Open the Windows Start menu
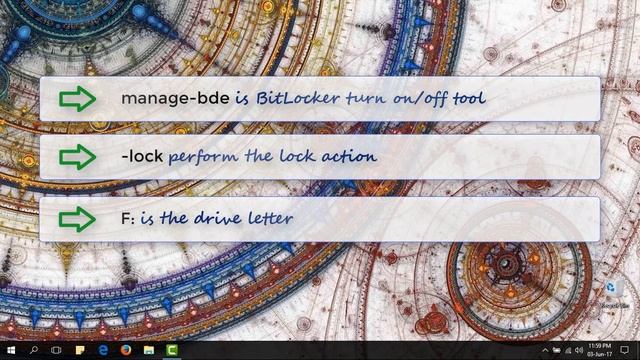 click(x=11, y=350)
